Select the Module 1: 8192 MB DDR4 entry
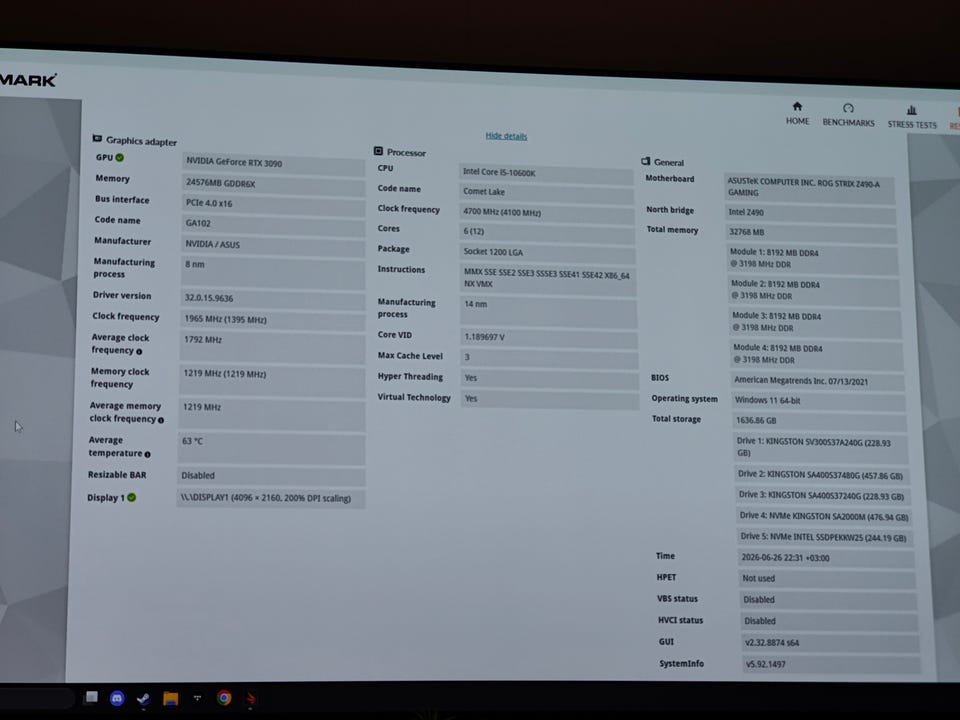960x720 pixels. [812, 258]
